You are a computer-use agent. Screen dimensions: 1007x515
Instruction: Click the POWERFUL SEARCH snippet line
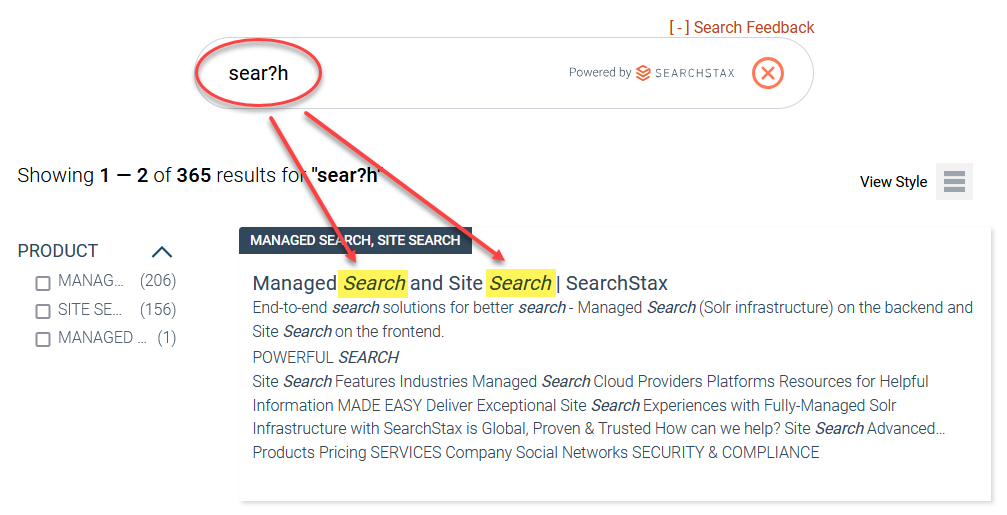click(x=326, y=357)
